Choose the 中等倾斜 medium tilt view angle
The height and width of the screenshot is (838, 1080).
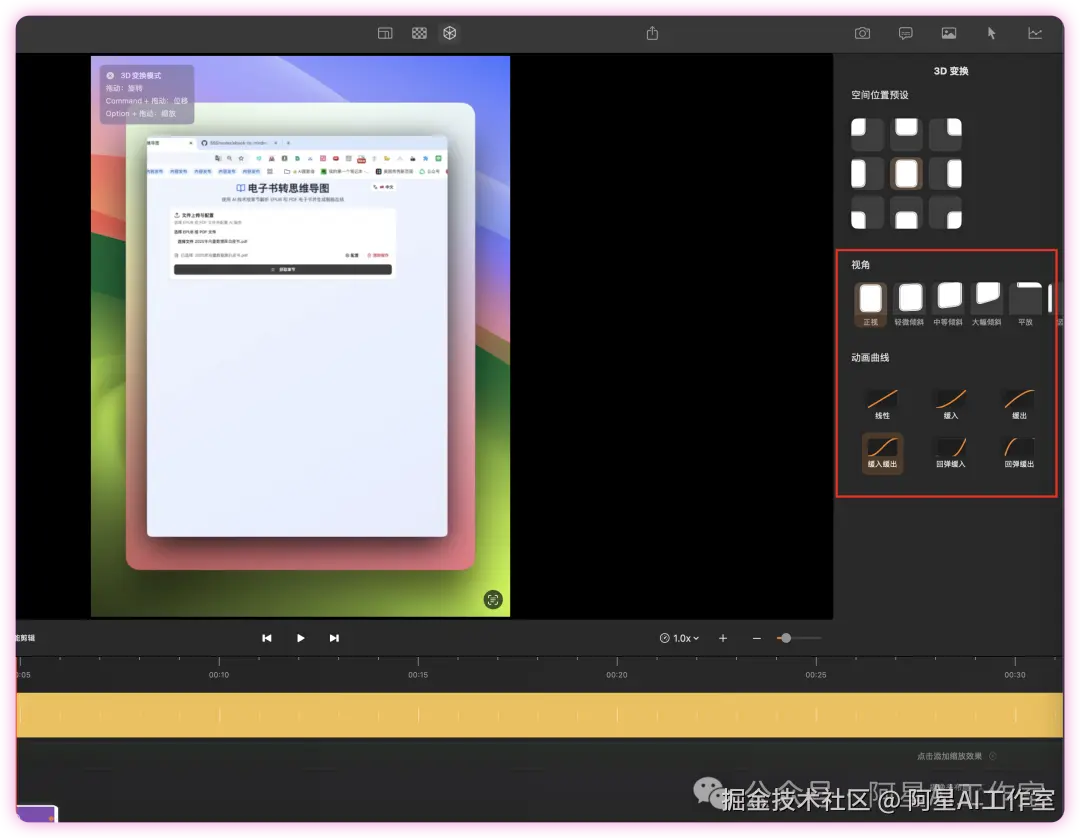pyautogui.click(x=948, y=304)
